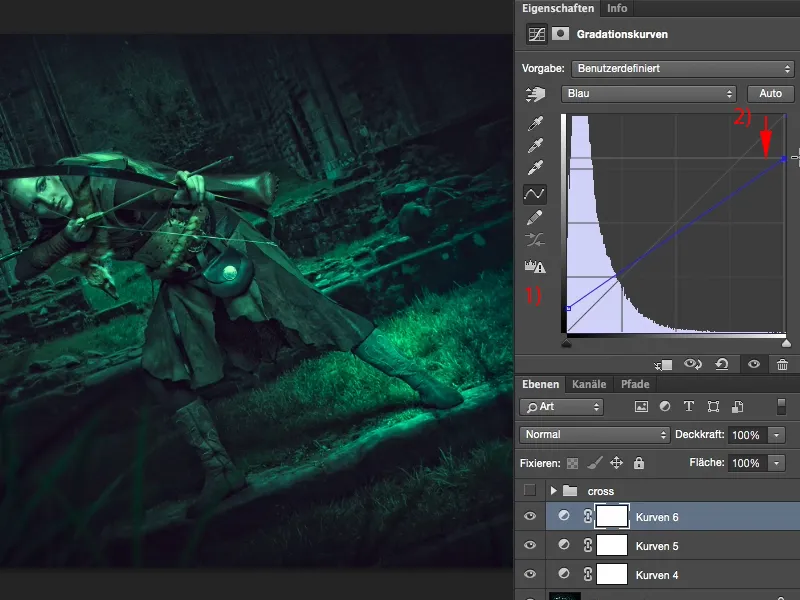Open the Blau channel dropdown
This screenshot has width=800, height=600.
[x=648, y=93]
